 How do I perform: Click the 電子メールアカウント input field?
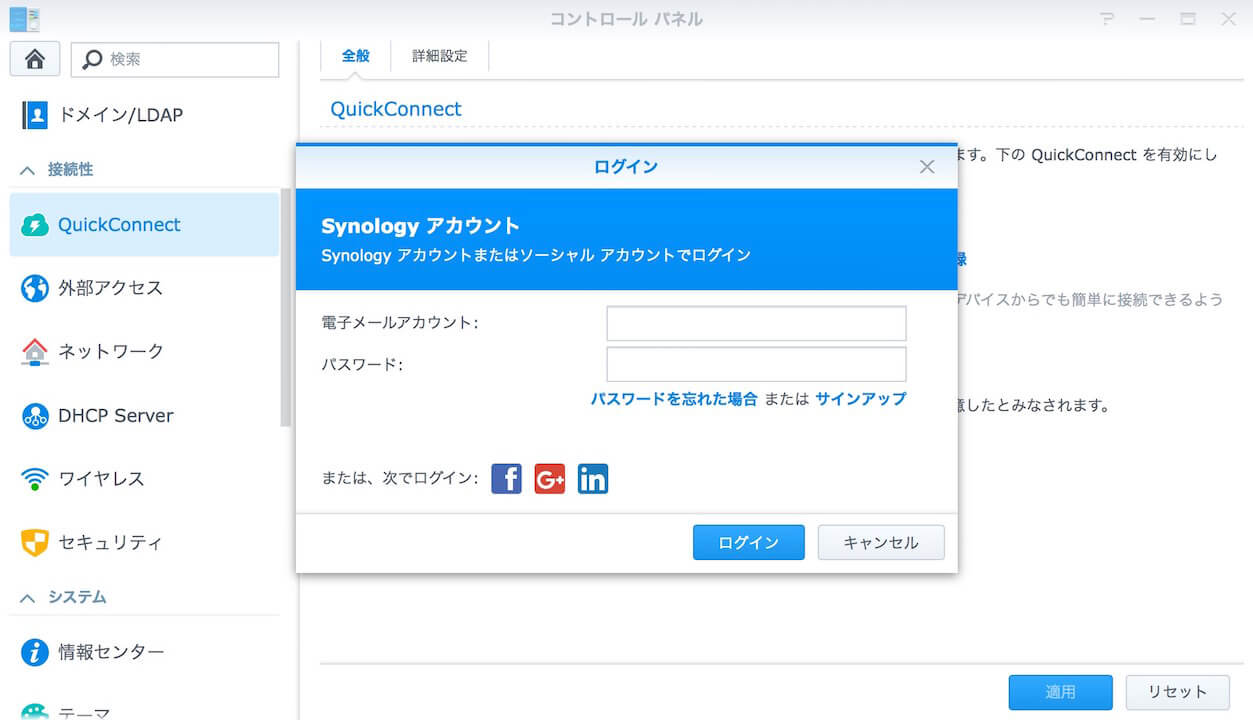(x=756, y=324)
